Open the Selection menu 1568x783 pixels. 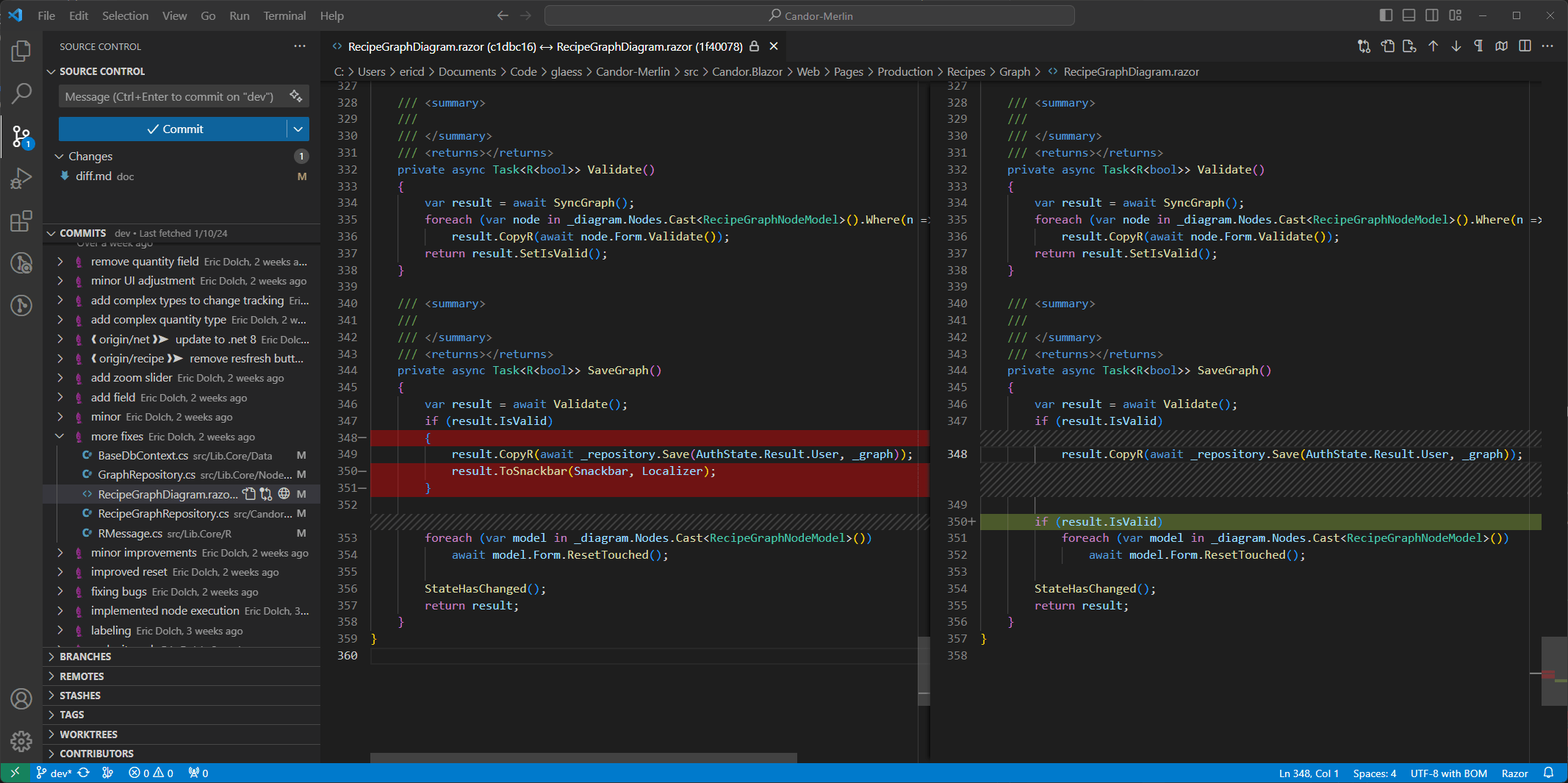pos(125,15)
